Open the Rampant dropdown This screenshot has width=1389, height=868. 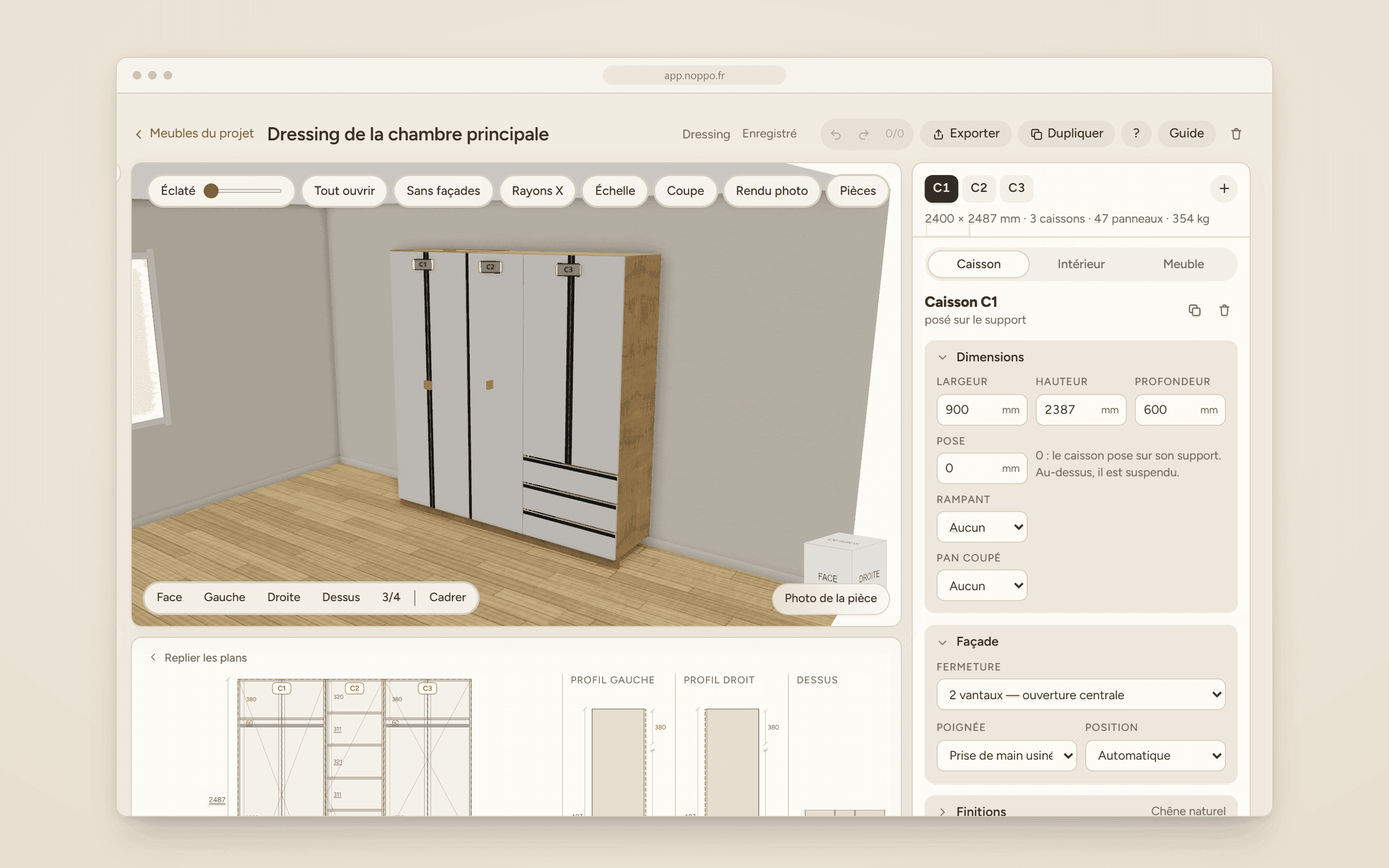tap(981, 527)
